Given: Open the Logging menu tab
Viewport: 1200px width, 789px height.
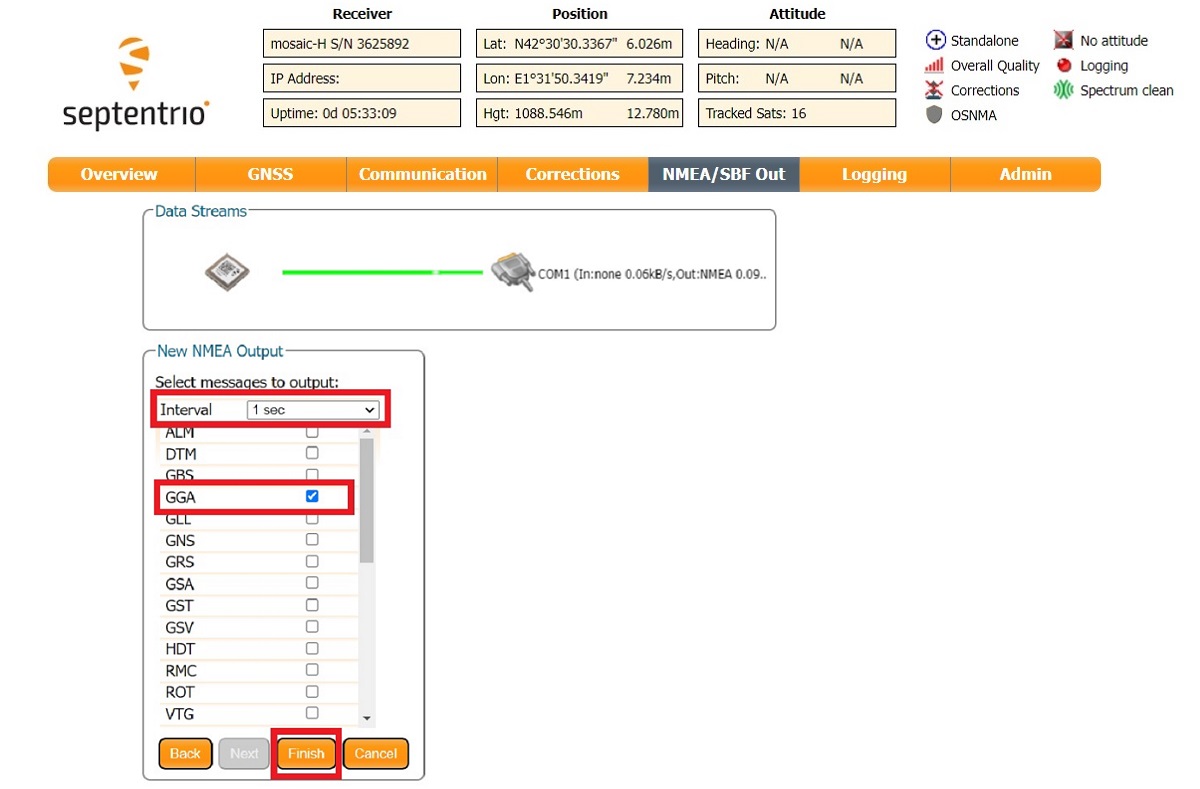Looking at the screenshot, I should pos(873,174).
